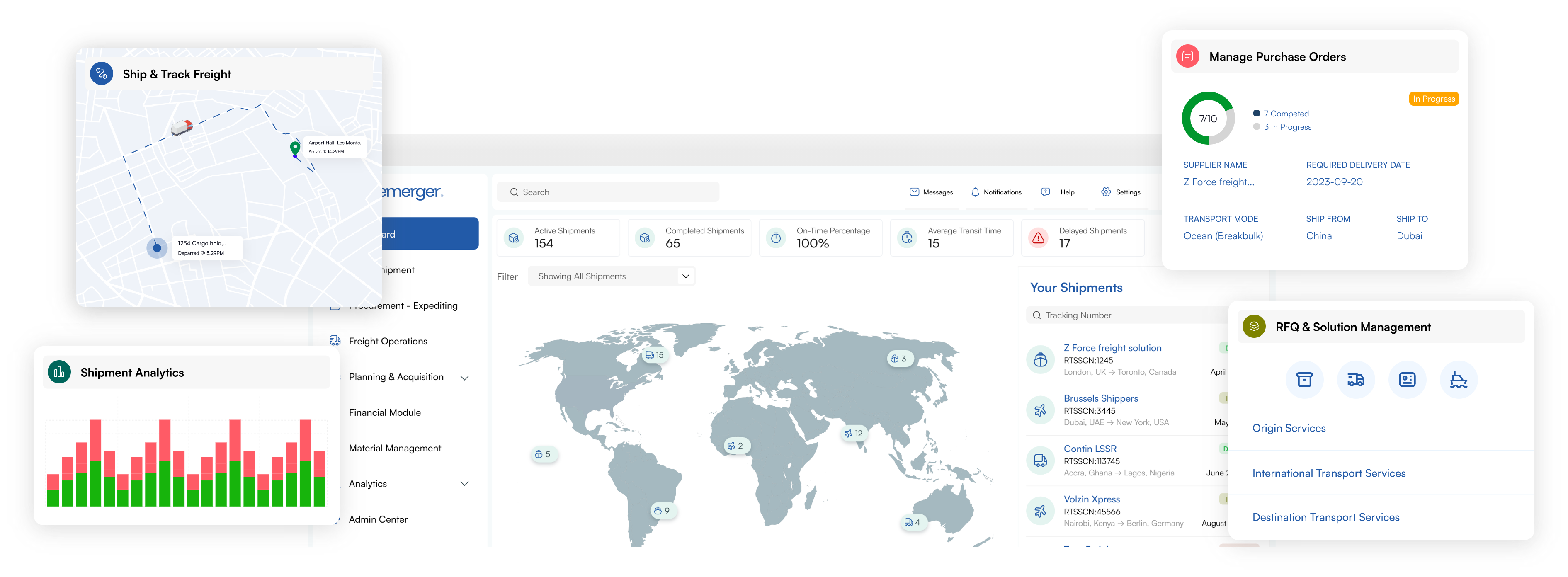1568x577 pixels.
Task: Click the Freight Operations truck icon in sidebar
Action: 335,341
